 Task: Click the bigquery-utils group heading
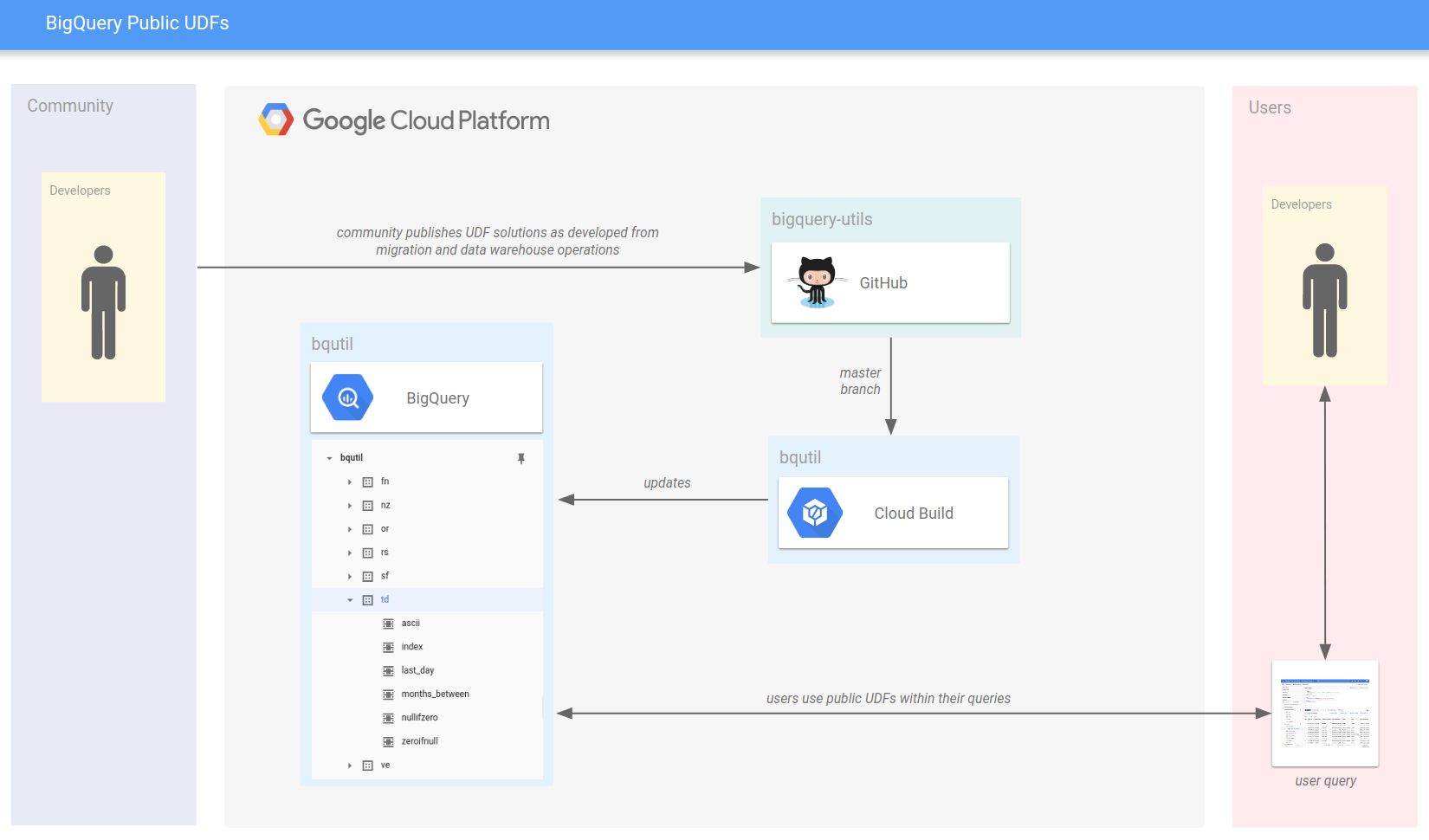click(x=822, y=220)
